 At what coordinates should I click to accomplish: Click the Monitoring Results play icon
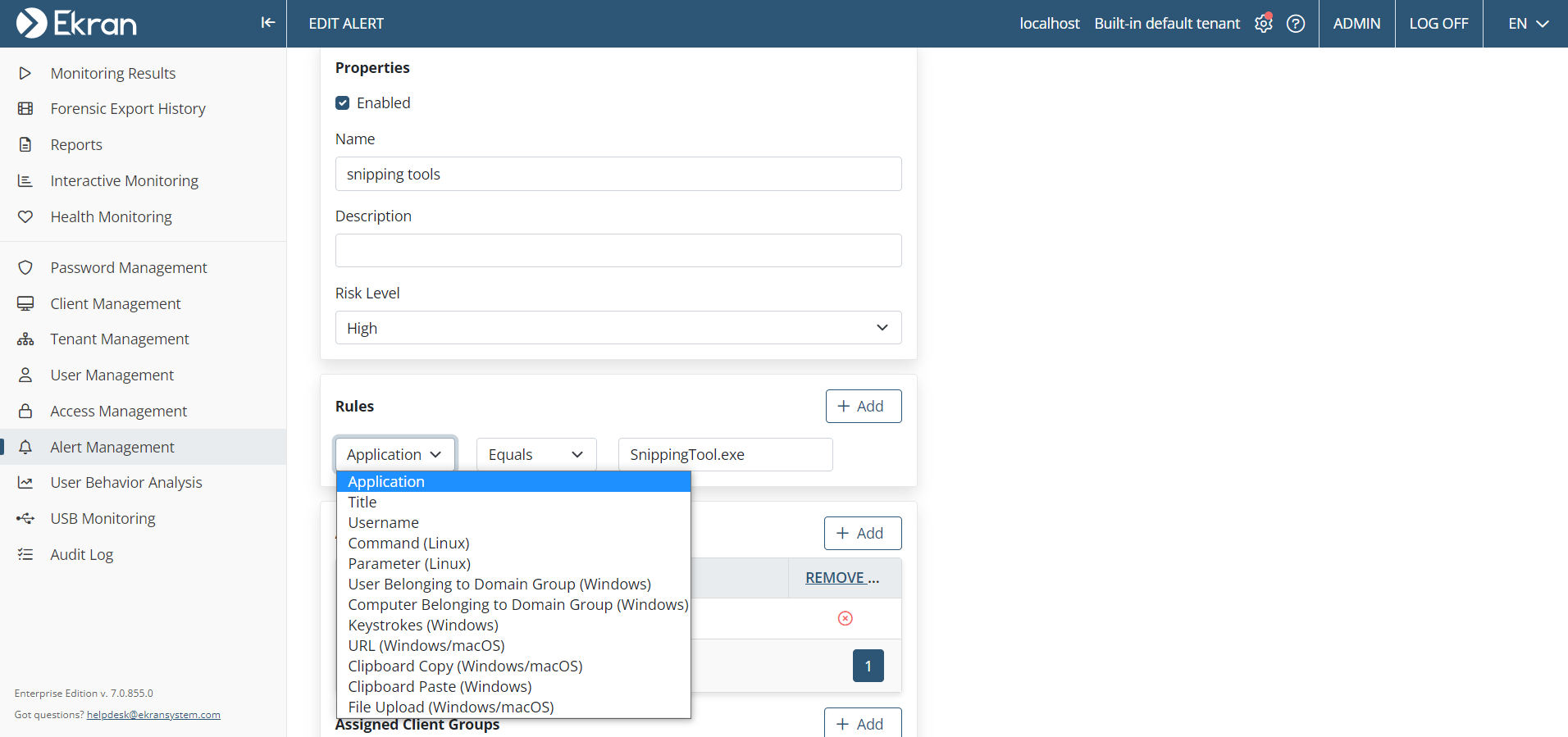pyautogui.click(x=25, y=73)
